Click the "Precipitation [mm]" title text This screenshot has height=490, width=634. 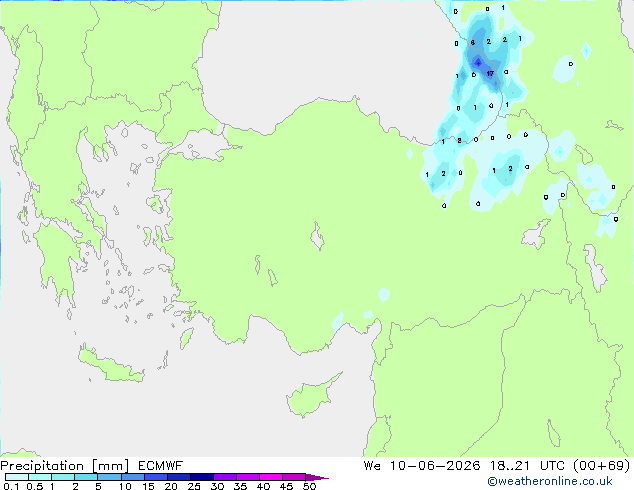click(65, 466)
